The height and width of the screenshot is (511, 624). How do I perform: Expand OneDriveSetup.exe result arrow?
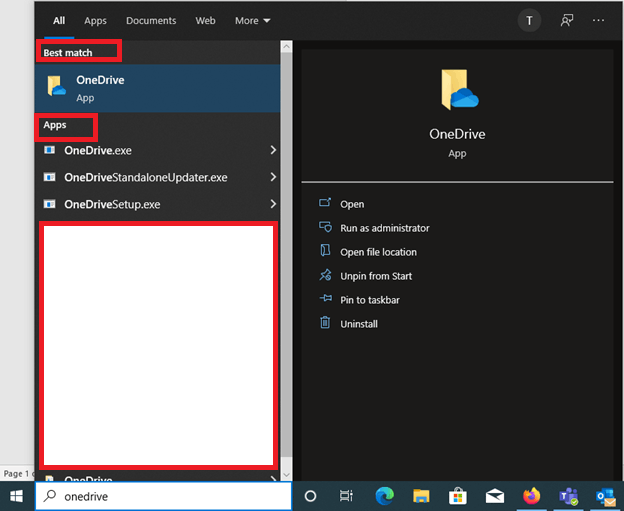click(273, 204)
